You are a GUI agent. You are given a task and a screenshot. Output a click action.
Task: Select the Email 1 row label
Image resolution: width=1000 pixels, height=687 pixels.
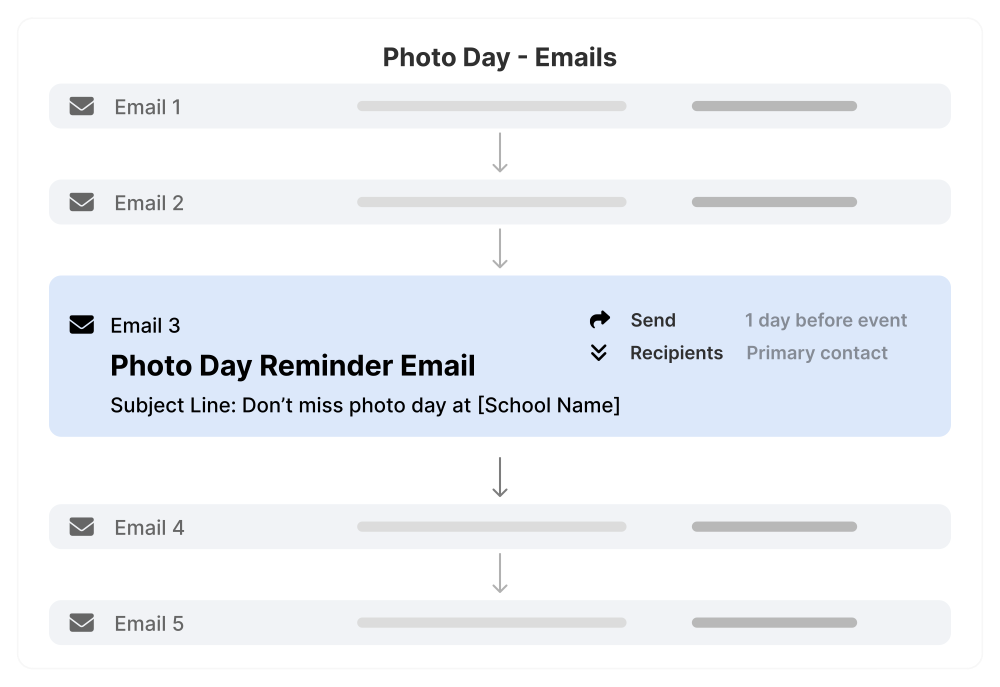[x=148, y=107]
